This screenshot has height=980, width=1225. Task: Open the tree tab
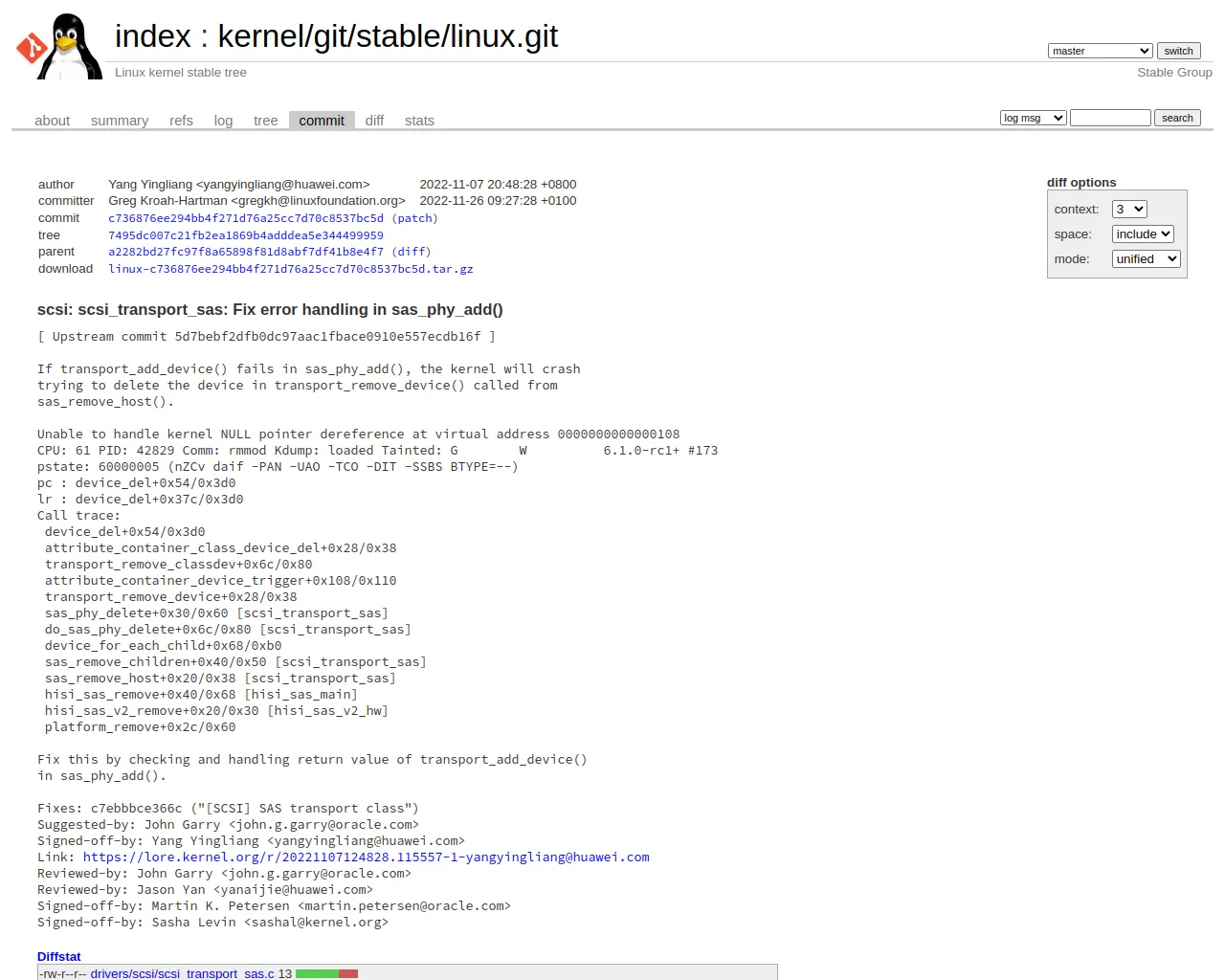tap(265, 121)
